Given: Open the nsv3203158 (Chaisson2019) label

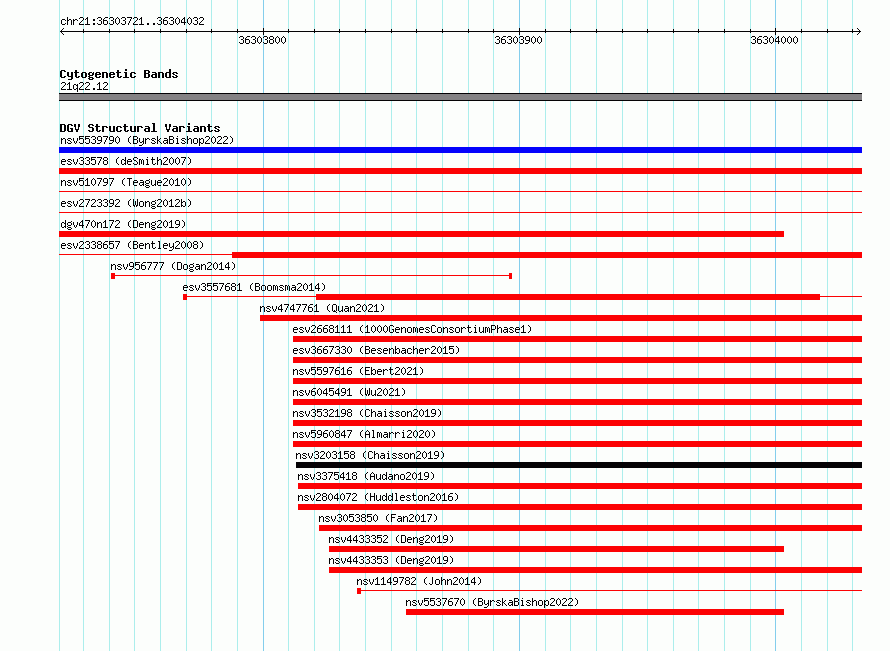Looking at the screenshot, I should tap(370, 455).
